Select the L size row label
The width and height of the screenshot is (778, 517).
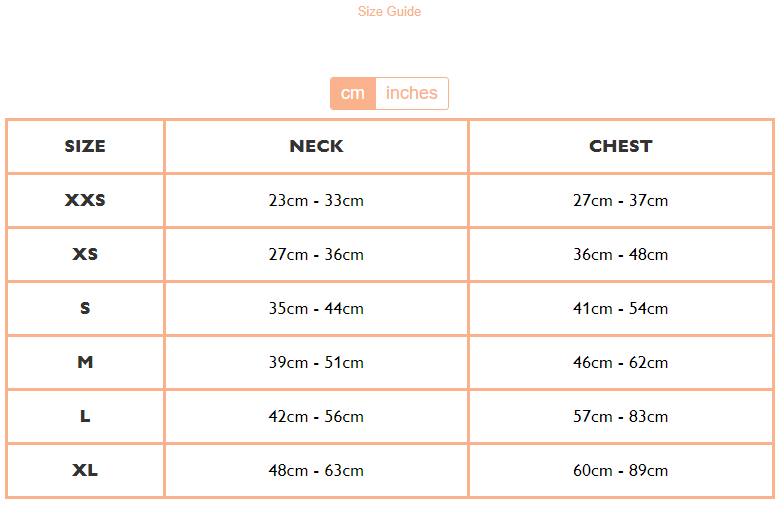(85, 416)
